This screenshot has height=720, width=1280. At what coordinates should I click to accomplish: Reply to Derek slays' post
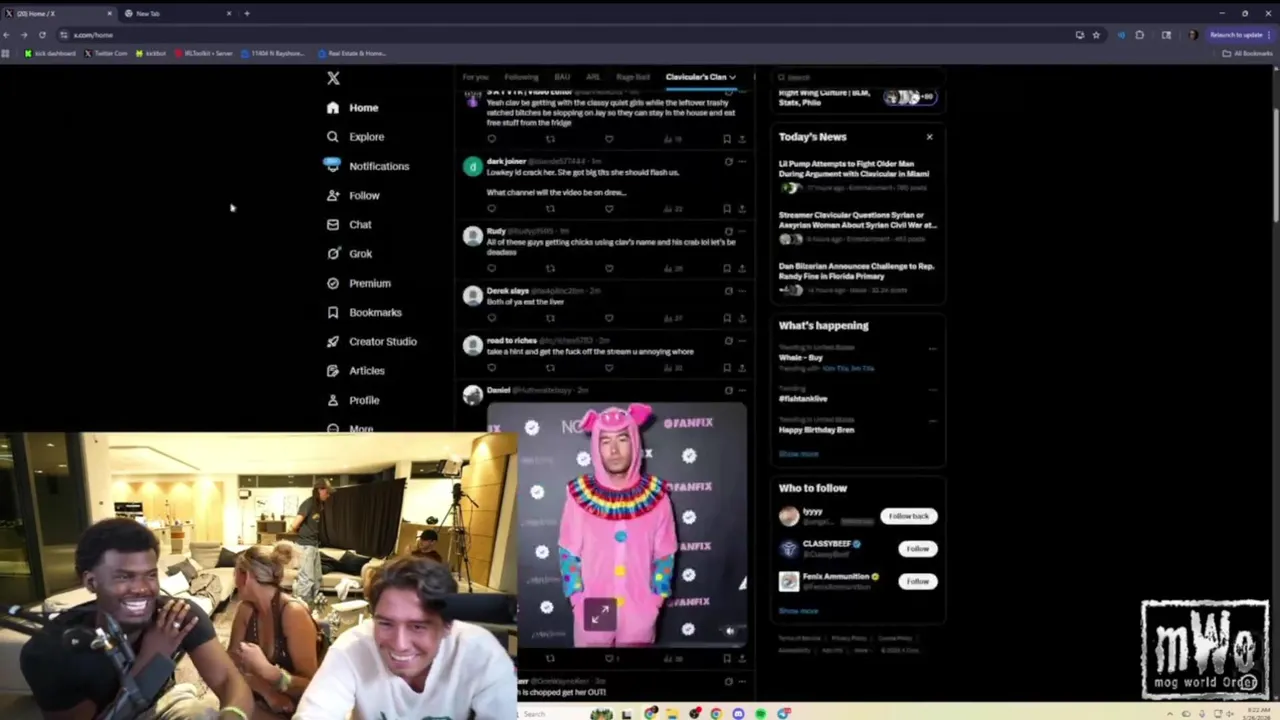[x=491, y=318]
